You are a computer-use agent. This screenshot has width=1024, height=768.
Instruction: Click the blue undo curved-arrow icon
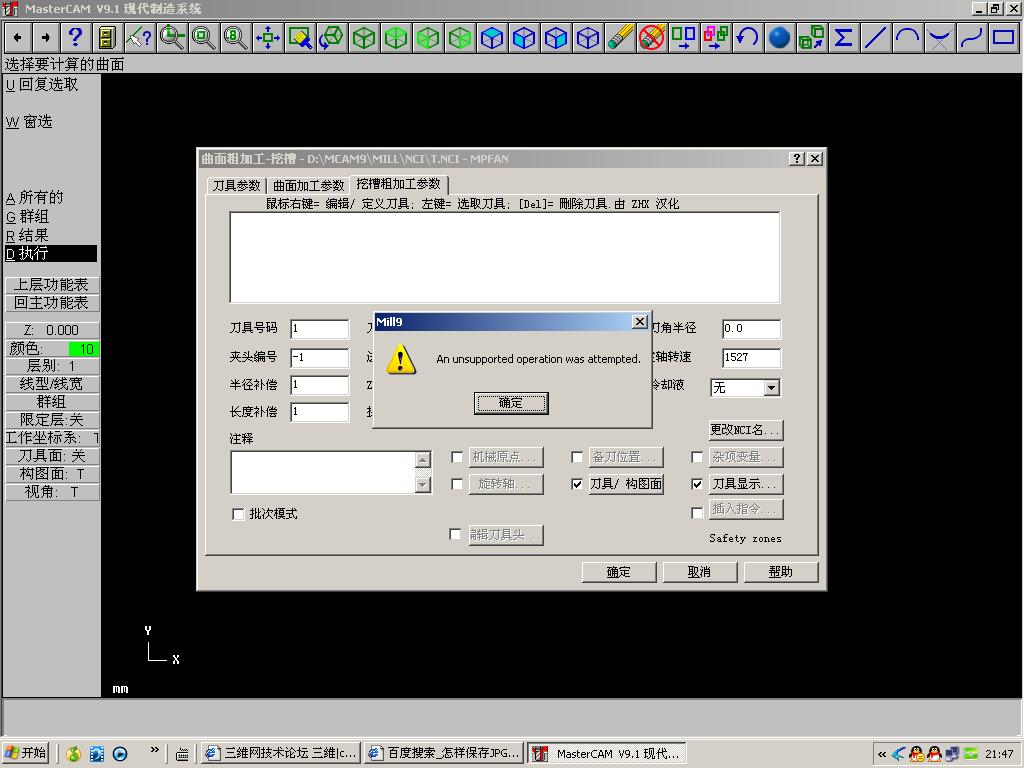(748, 38)
